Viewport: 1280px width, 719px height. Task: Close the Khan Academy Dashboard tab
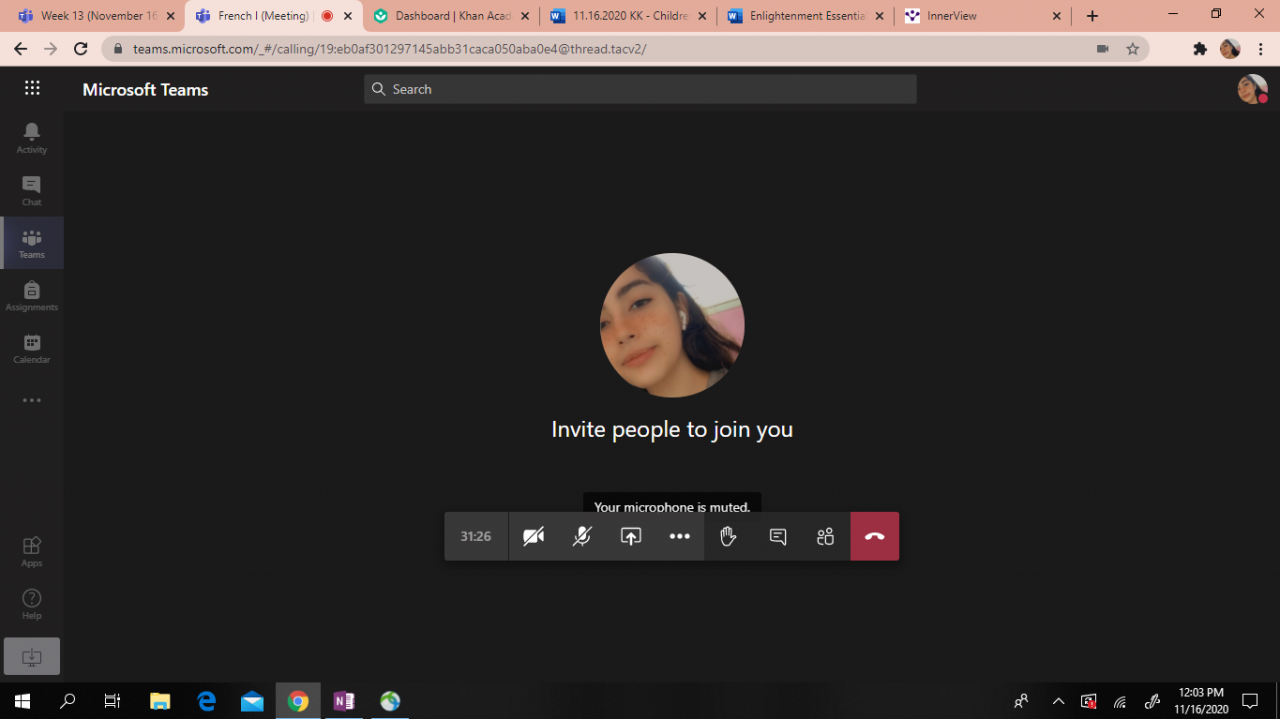click(525, 16)
